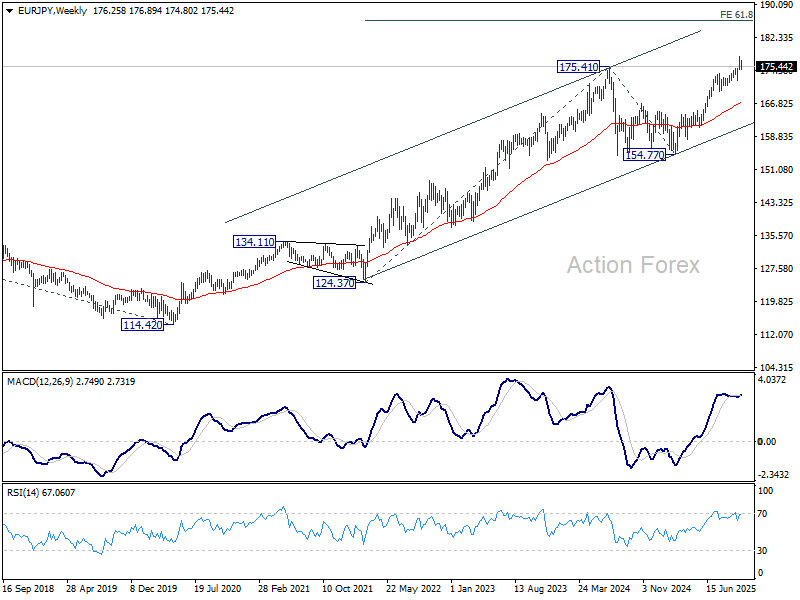
Task: Click the 175.410 price label box
Action: (x=578, y=67)
